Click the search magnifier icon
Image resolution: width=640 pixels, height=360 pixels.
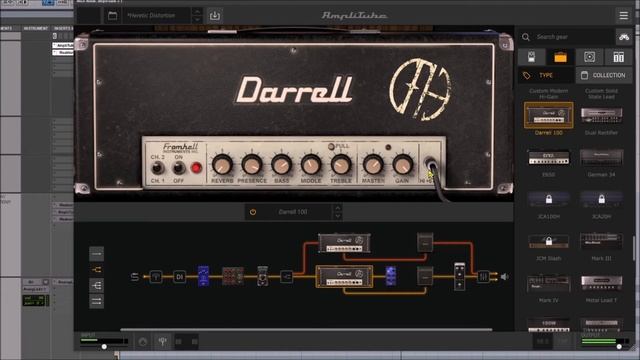(x=526, y=37)
